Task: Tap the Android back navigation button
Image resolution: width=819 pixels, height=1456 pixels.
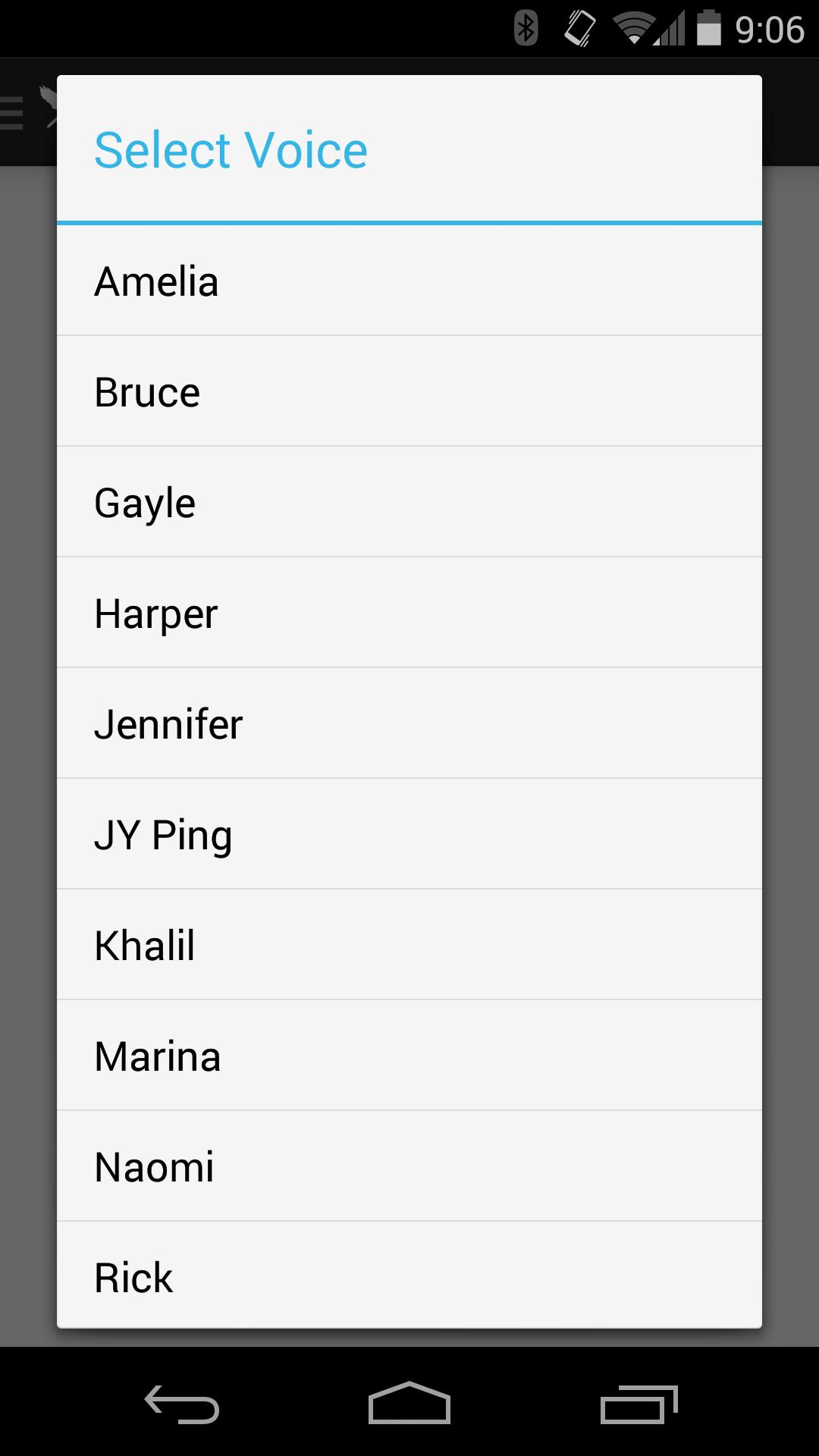Action: (182, 1404)
